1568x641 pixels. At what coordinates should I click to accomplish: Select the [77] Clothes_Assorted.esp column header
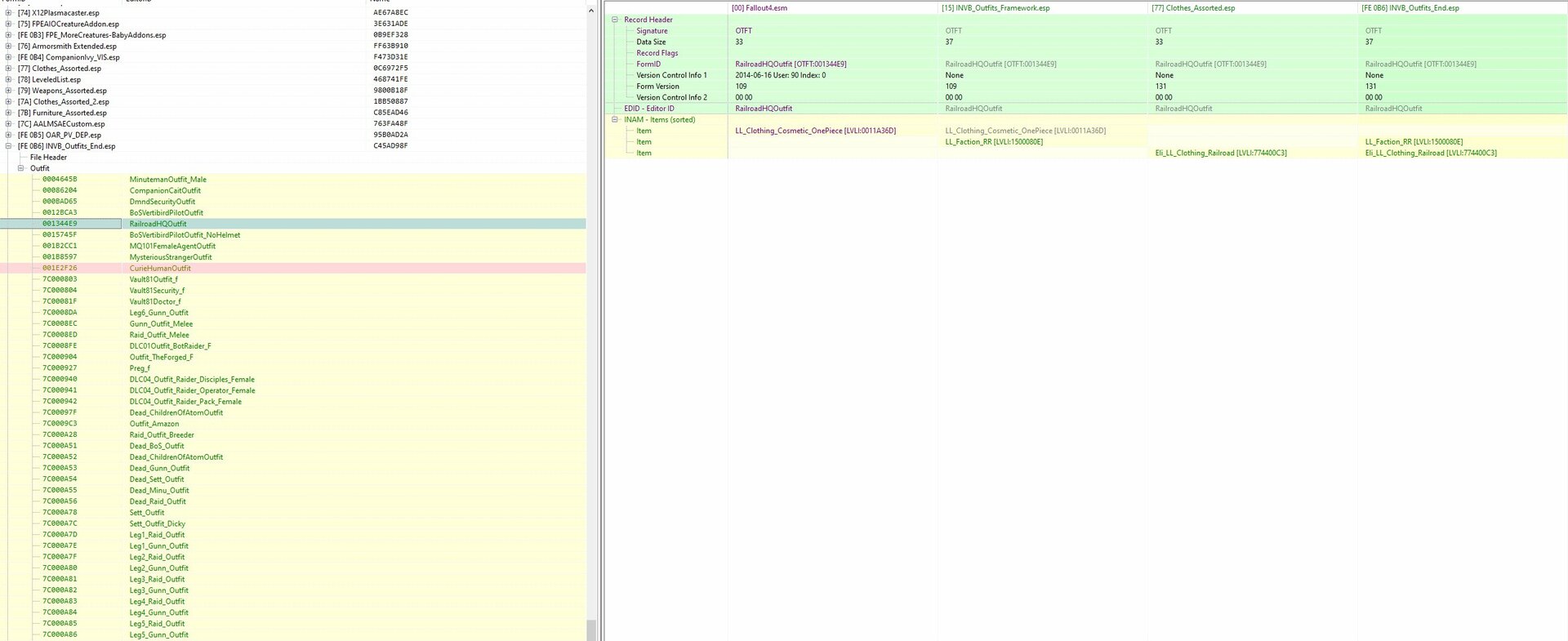(x=1253, y=8)
